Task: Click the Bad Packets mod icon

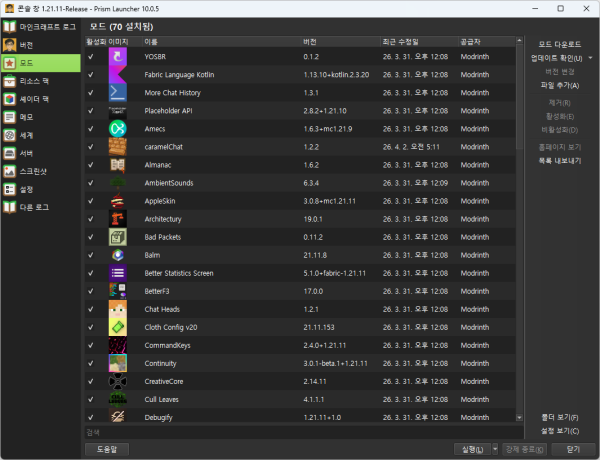Action: point(117,237)
